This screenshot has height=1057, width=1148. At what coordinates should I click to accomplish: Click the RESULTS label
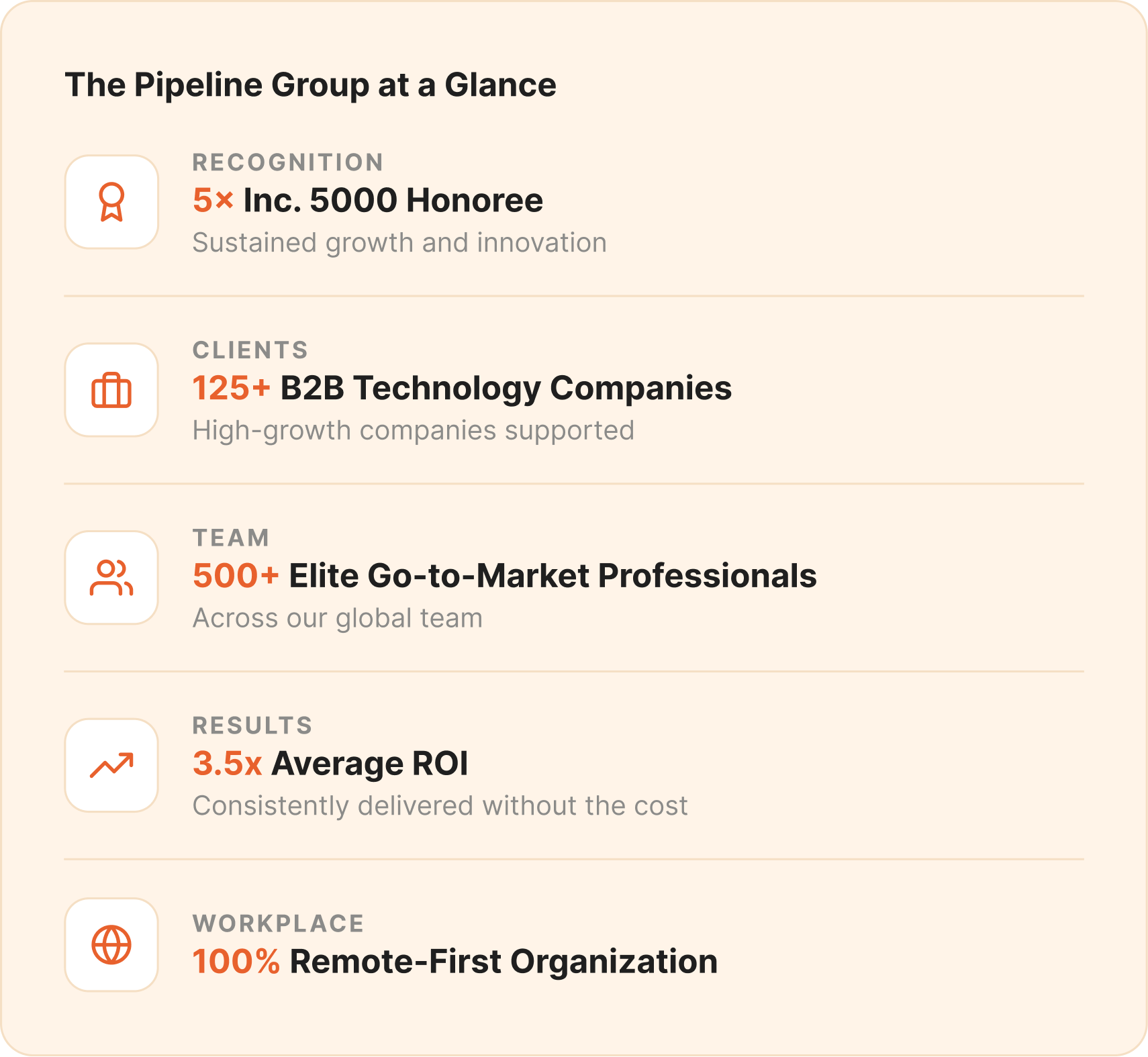(x=252, y=725)
